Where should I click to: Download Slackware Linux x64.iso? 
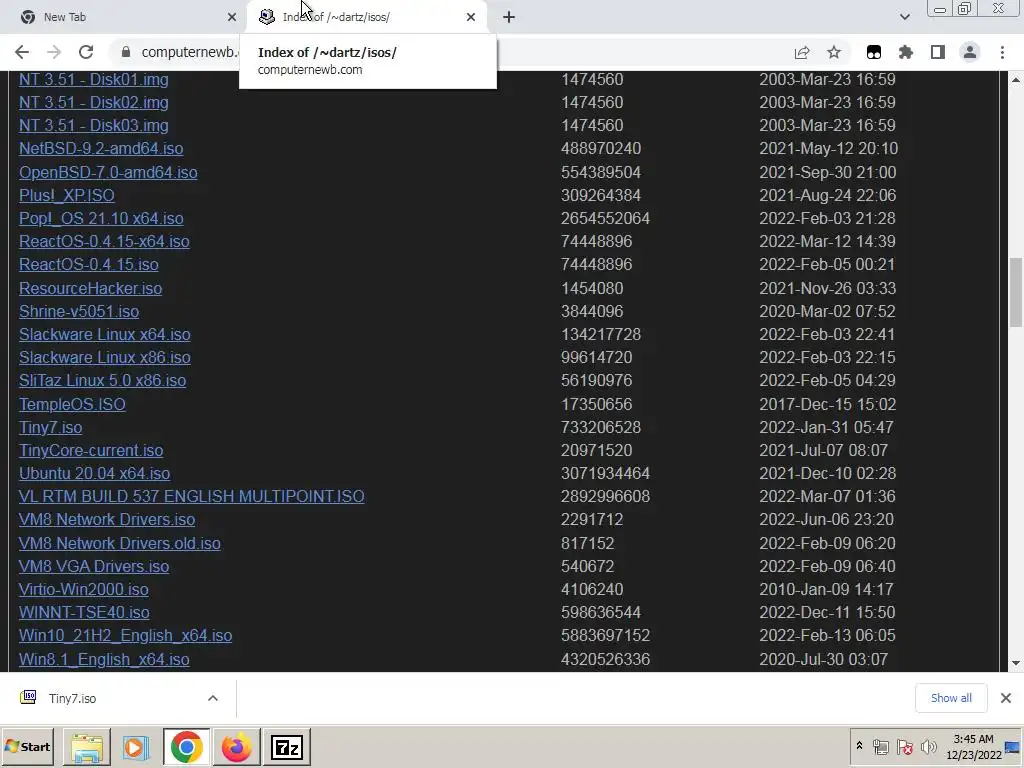pos(104,334)
